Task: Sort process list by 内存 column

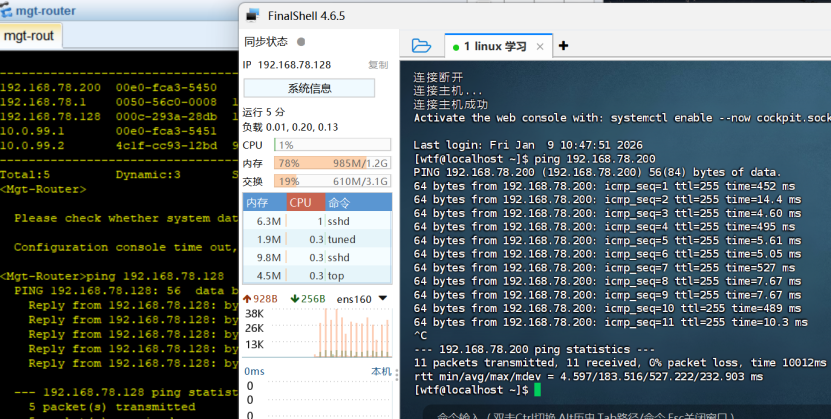Action: [x=265, y=202]
